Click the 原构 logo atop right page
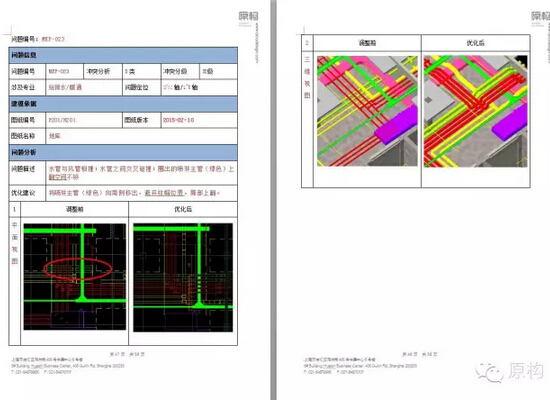The image size is (550, 406). (541, 17)
